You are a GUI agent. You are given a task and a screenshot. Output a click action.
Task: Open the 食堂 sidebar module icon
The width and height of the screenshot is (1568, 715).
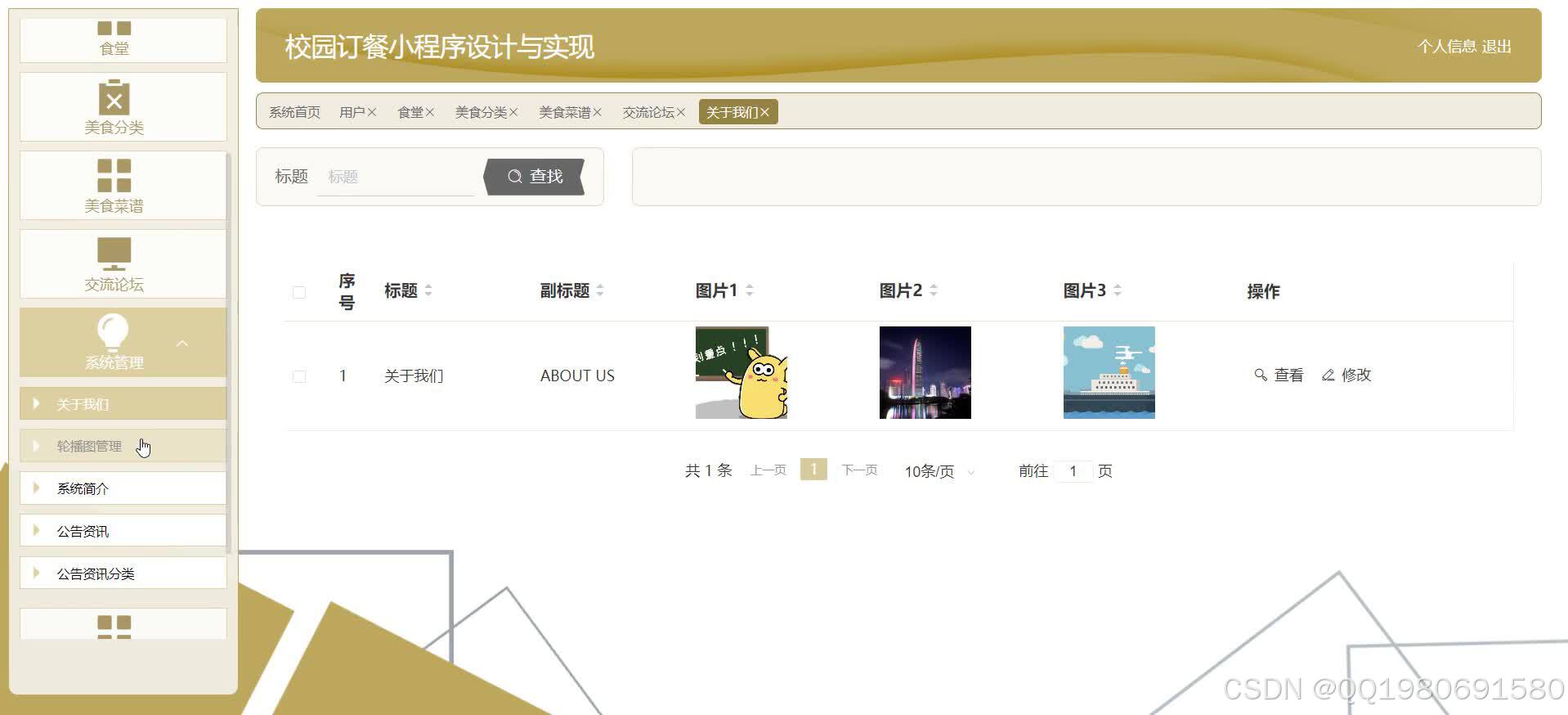pos(114,29)
